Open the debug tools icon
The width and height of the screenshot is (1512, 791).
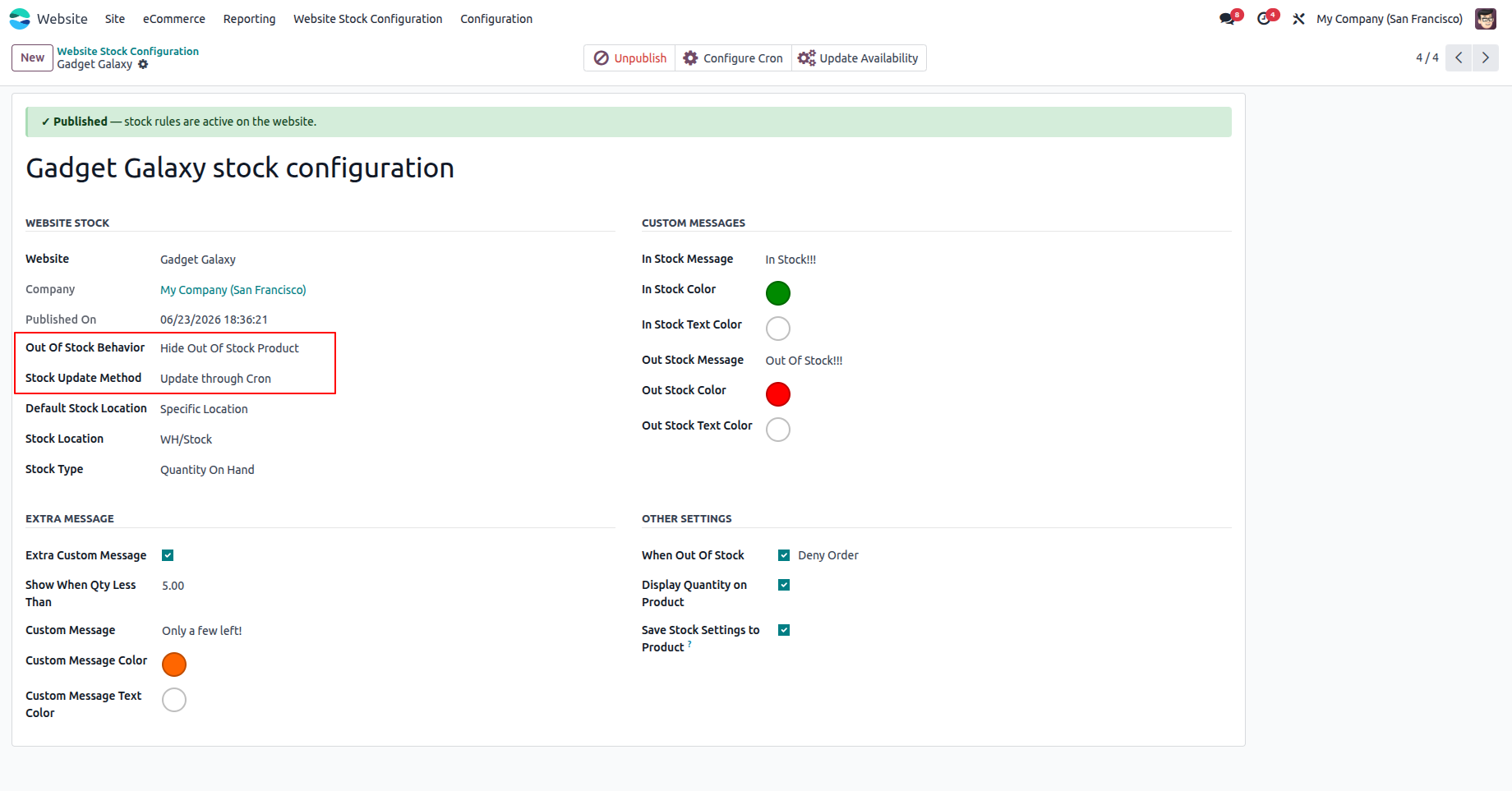(x=1298, y=19)
